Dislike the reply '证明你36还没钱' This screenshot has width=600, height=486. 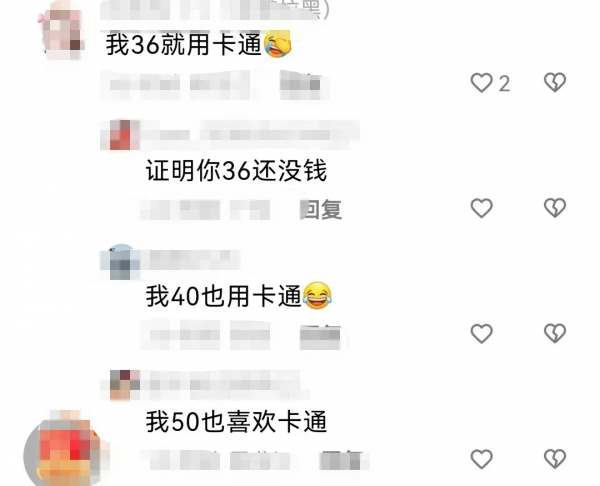[555, 208]
